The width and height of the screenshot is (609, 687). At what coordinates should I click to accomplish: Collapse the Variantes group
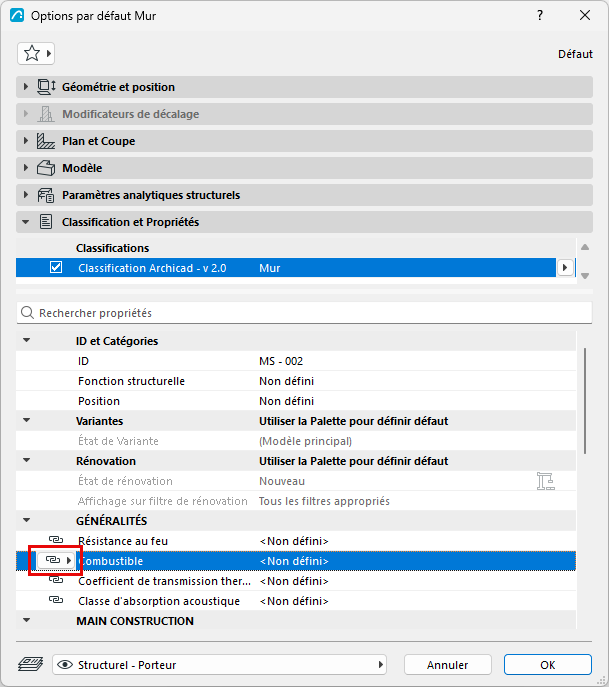pyautogui.click(x=27, y=420)
